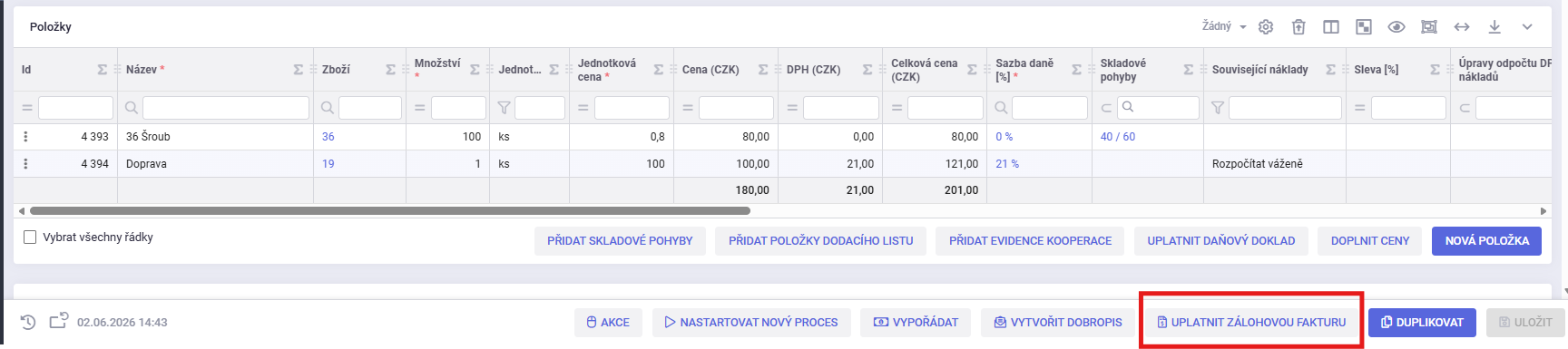
Task: Open Zboží link 19
Action: pyautogui.click(x=328, y=164)
